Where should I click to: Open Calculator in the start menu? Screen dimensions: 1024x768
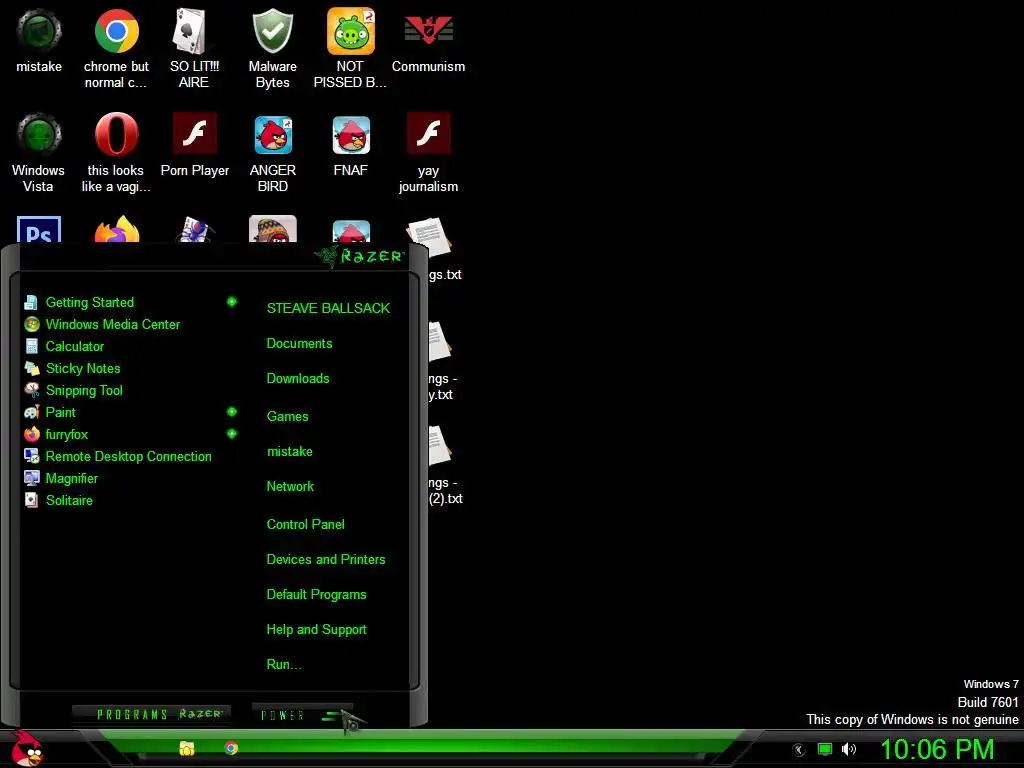tap(64, 347)
